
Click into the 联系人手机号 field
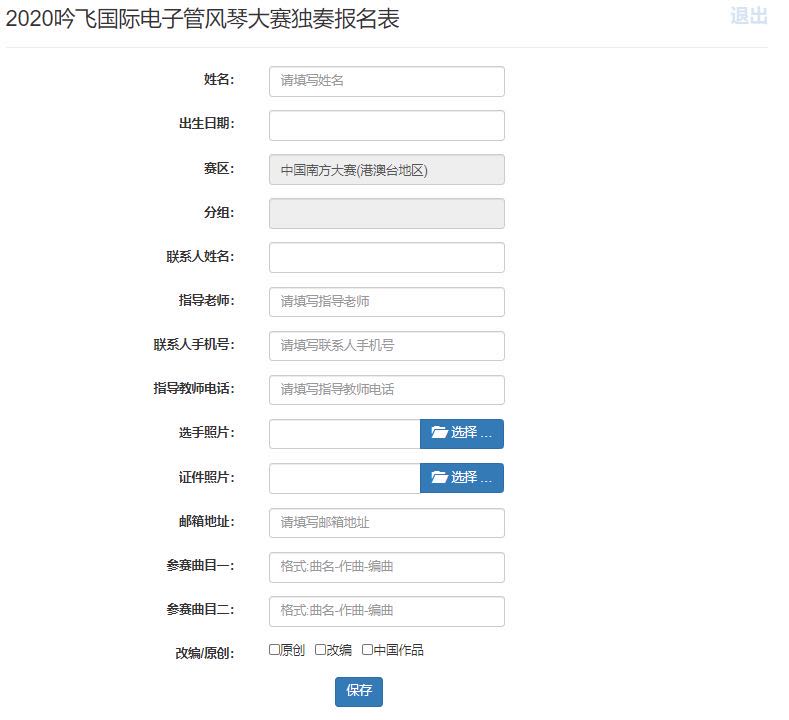point(386,346)
